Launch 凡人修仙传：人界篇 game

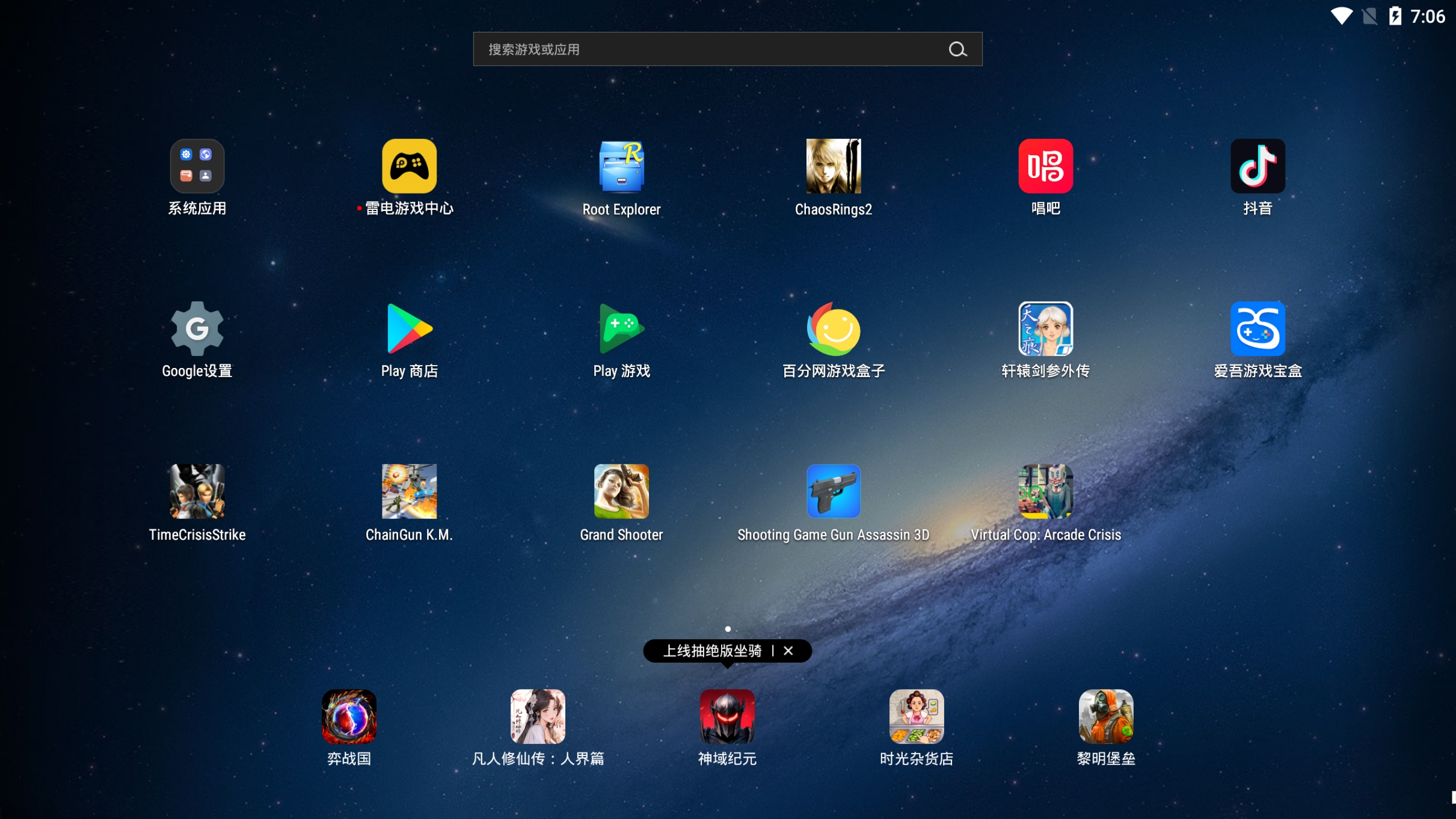pyautogui.click(x=538, y=717)
